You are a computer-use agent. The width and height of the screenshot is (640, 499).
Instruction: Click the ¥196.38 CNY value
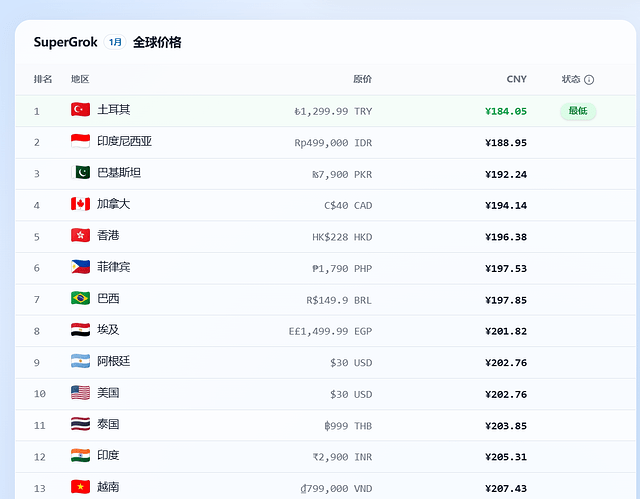(506, 237)
